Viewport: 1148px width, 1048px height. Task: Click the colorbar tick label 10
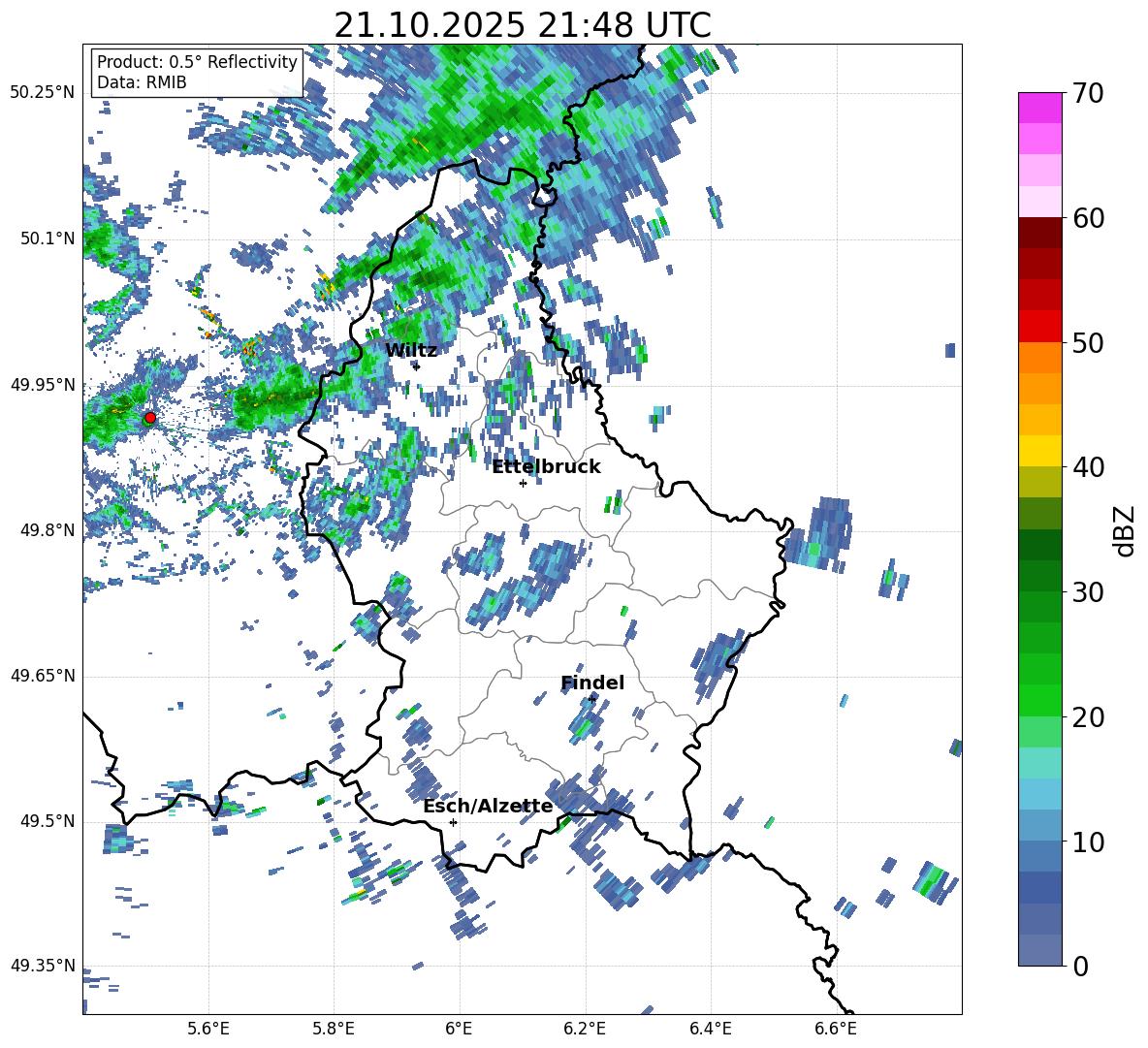[1088, 842]
